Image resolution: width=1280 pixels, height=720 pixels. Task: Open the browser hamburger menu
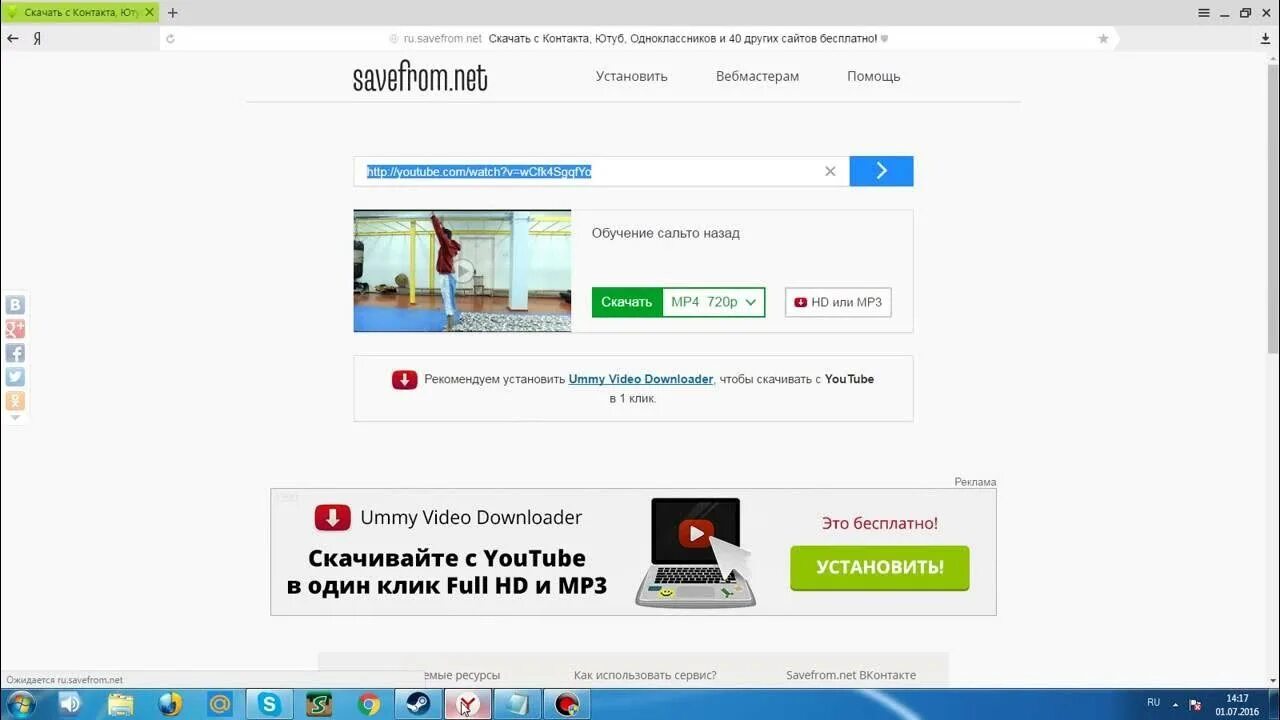1204,13
